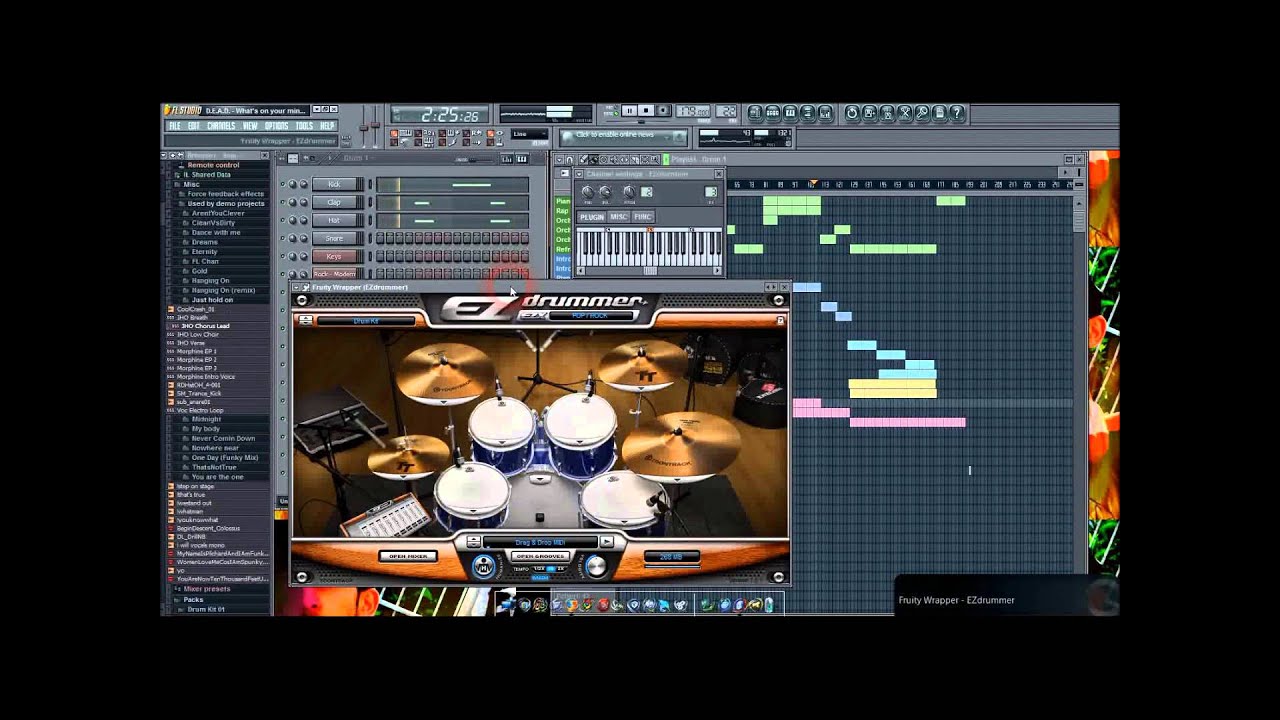Switch to the PLUGIN tab

(592, 217)
